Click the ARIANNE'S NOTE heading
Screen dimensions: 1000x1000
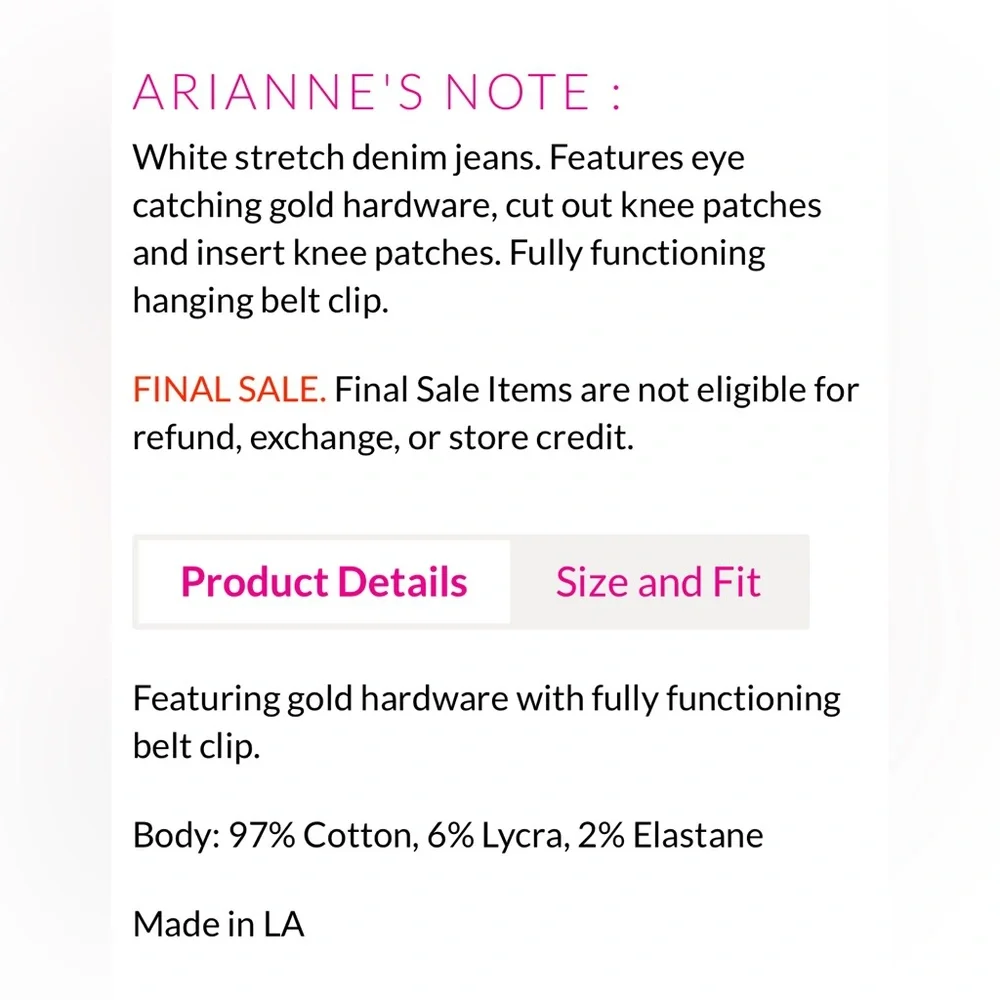tap(377, 93)
